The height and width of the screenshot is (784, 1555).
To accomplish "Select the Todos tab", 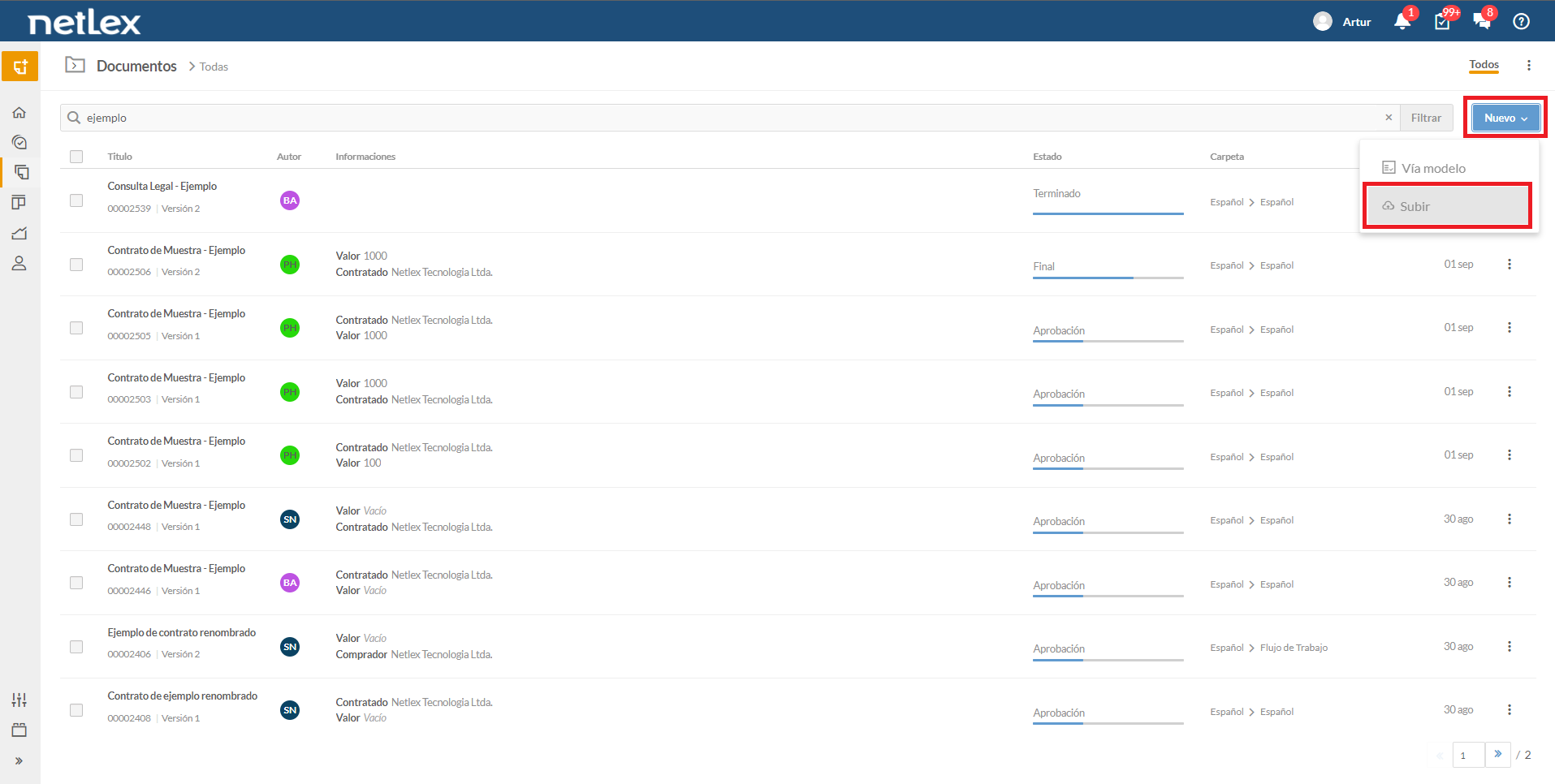I will coord(1484,65).
